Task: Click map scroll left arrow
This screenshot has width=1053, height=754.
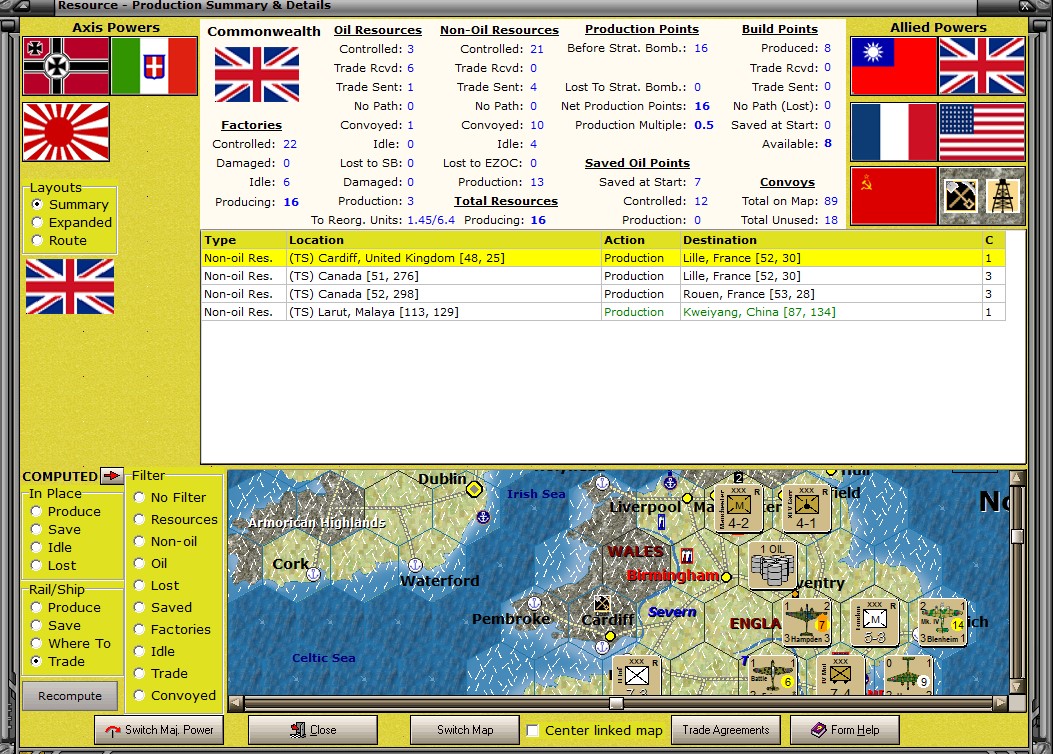Action: click(x=236, y=703)
